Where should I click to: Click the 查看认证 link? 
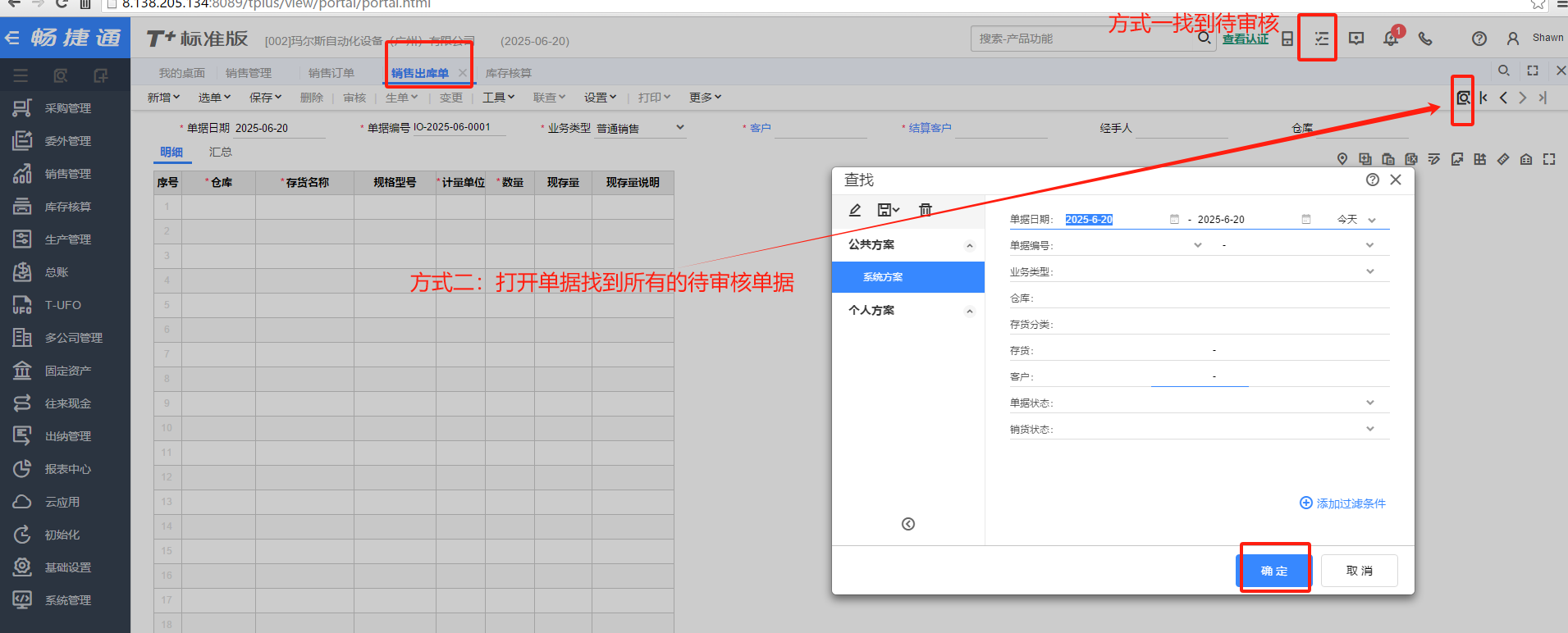point(1246,39)
